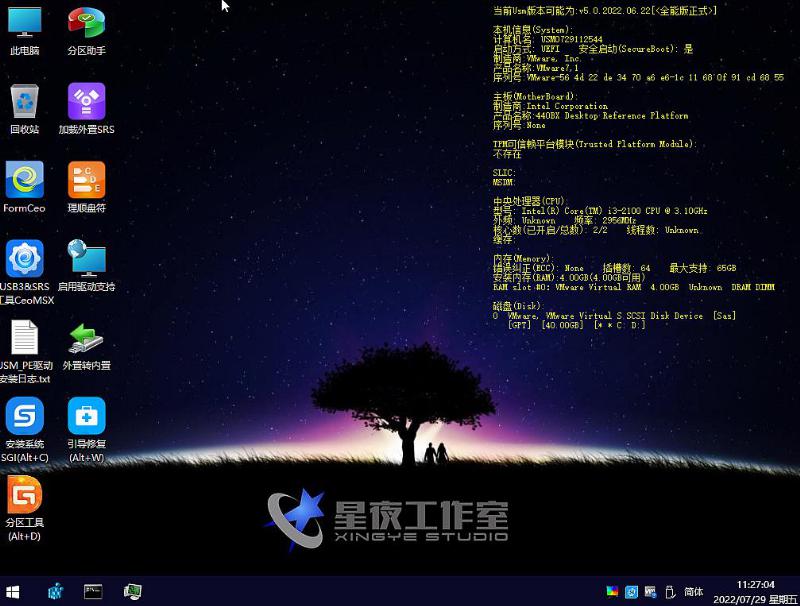Image resolution: width=800 pixels, height=606 pixels.
Task: Click the command prompt taskbar icon
Action: pyautogui.click(x=93, y=592)
